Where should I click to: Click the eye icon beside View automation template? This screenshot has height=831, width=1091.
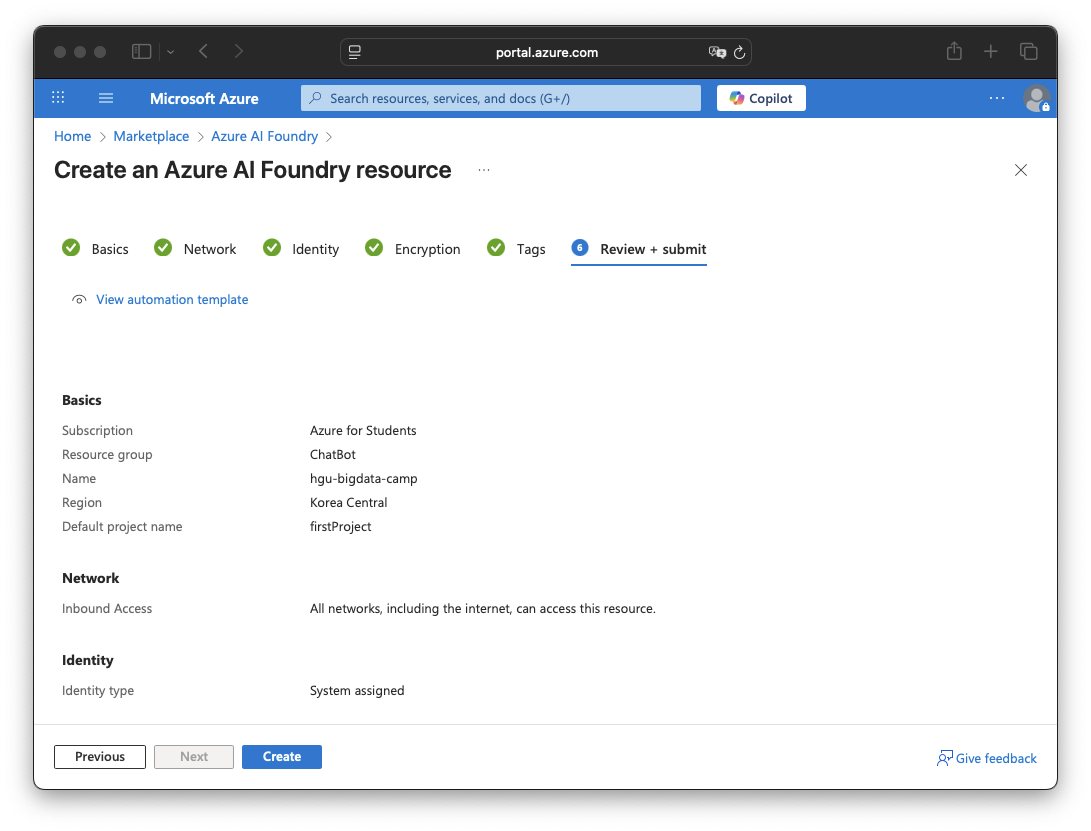coord(79,300)
